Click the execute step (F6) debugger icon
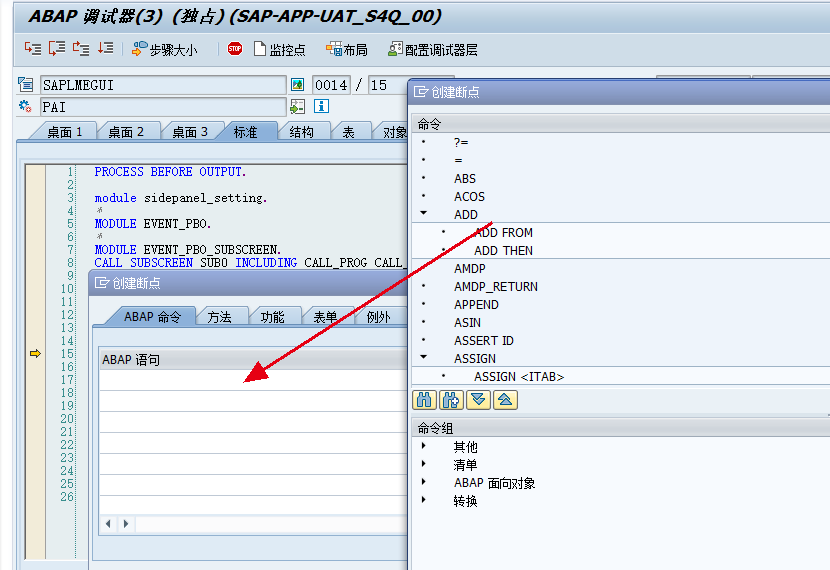This screenshot has width=830, height=570. pos(57,49)
